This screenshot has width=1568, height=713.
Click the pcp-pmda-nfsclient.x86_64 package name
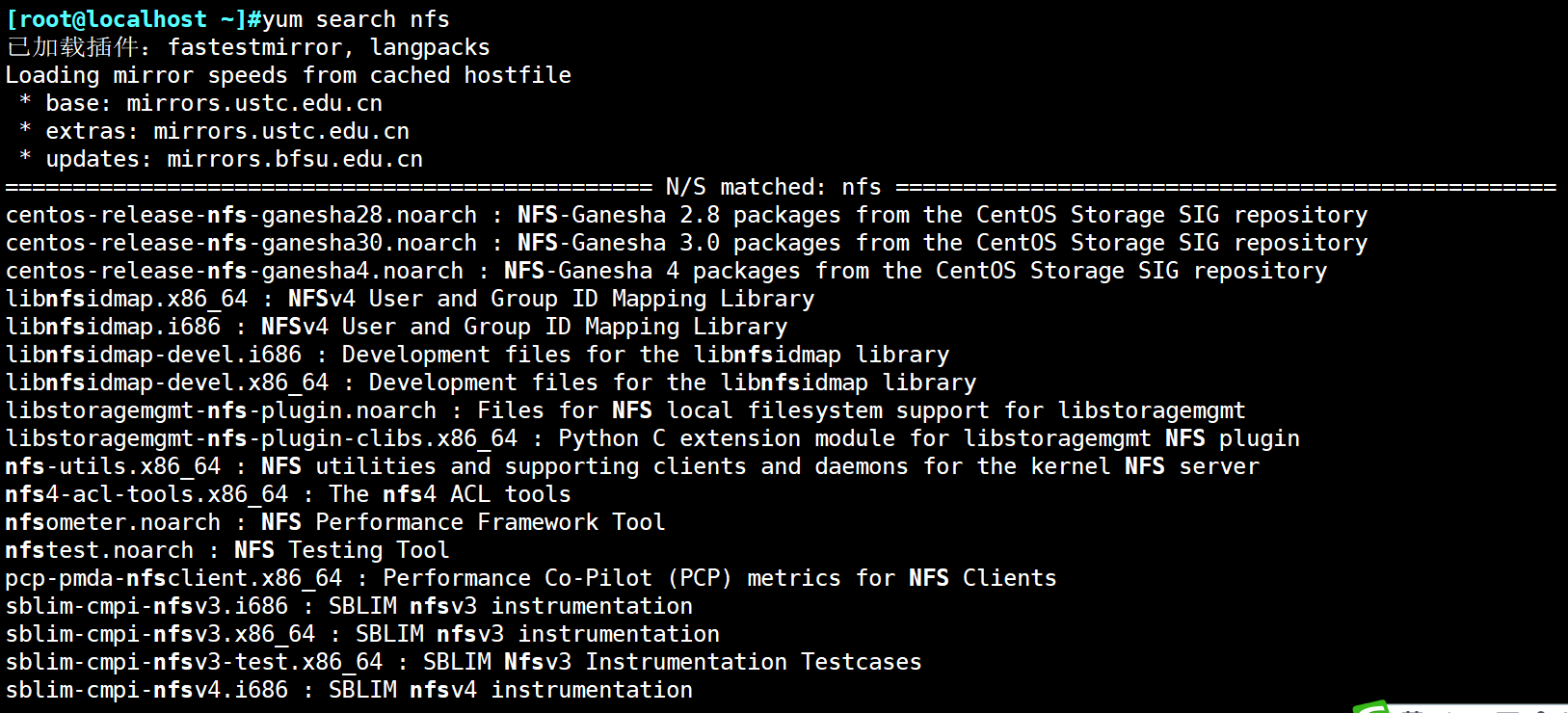point(173,578)
